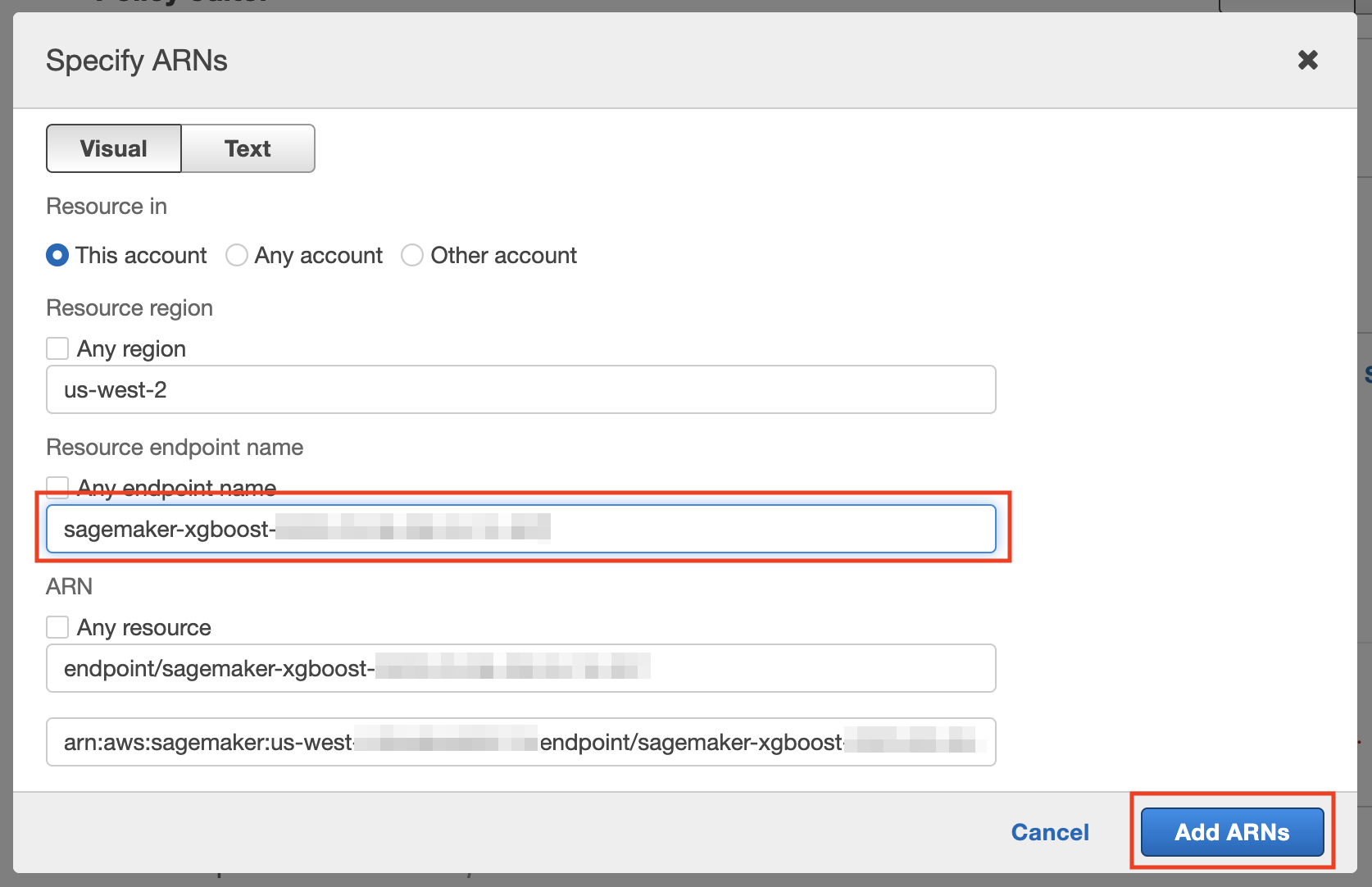The height and width of the screenshot is (887, 1372).
Task: Select the This account radio button
Action: [57, 255]
